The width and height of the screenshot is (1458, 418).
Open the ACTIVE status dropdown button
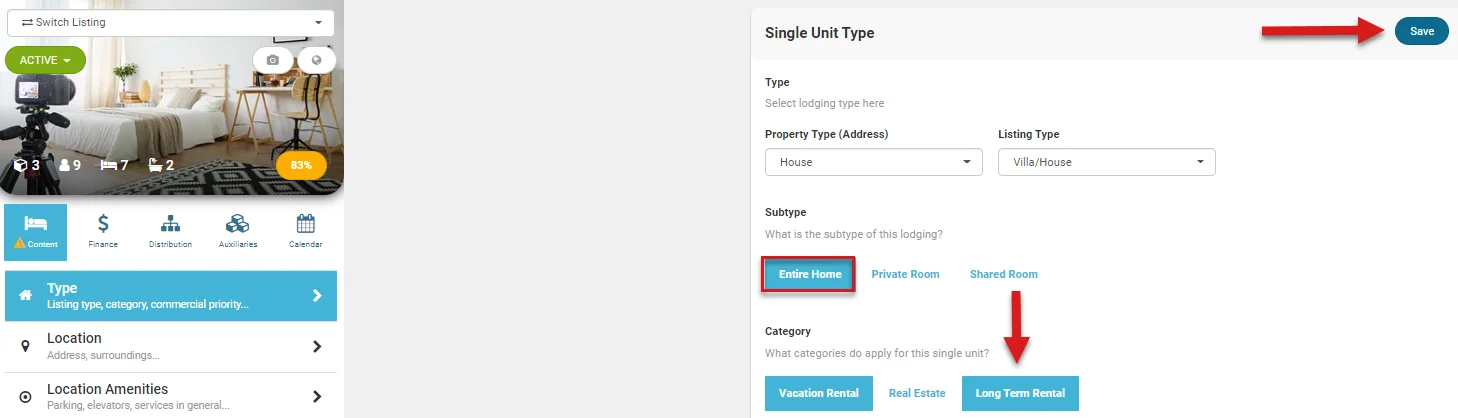pyautogui.click(x=45, y=60)
